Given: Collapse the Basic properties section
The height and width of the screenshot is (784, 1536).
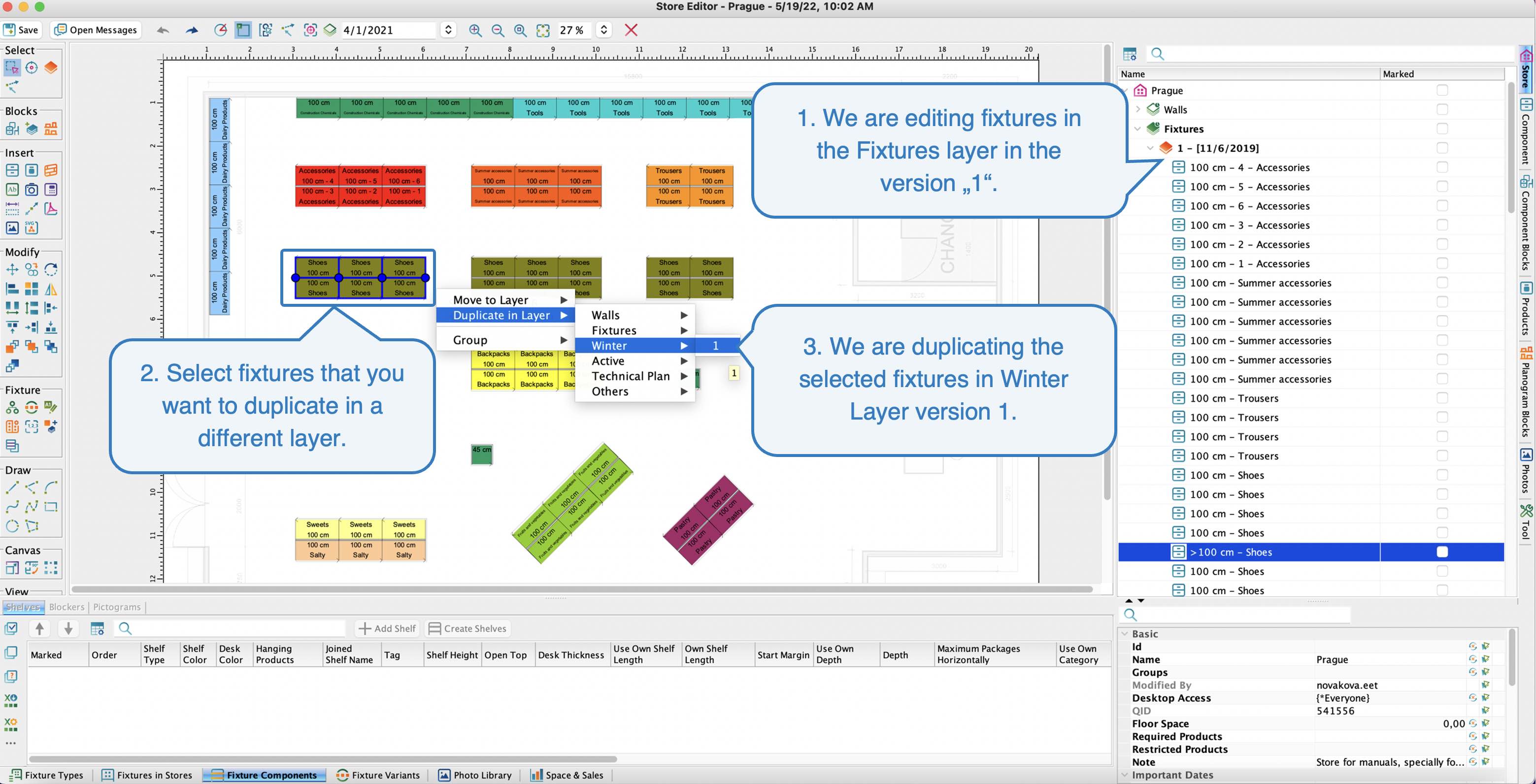Looking at the screenshot, I should click(1125, 634).
